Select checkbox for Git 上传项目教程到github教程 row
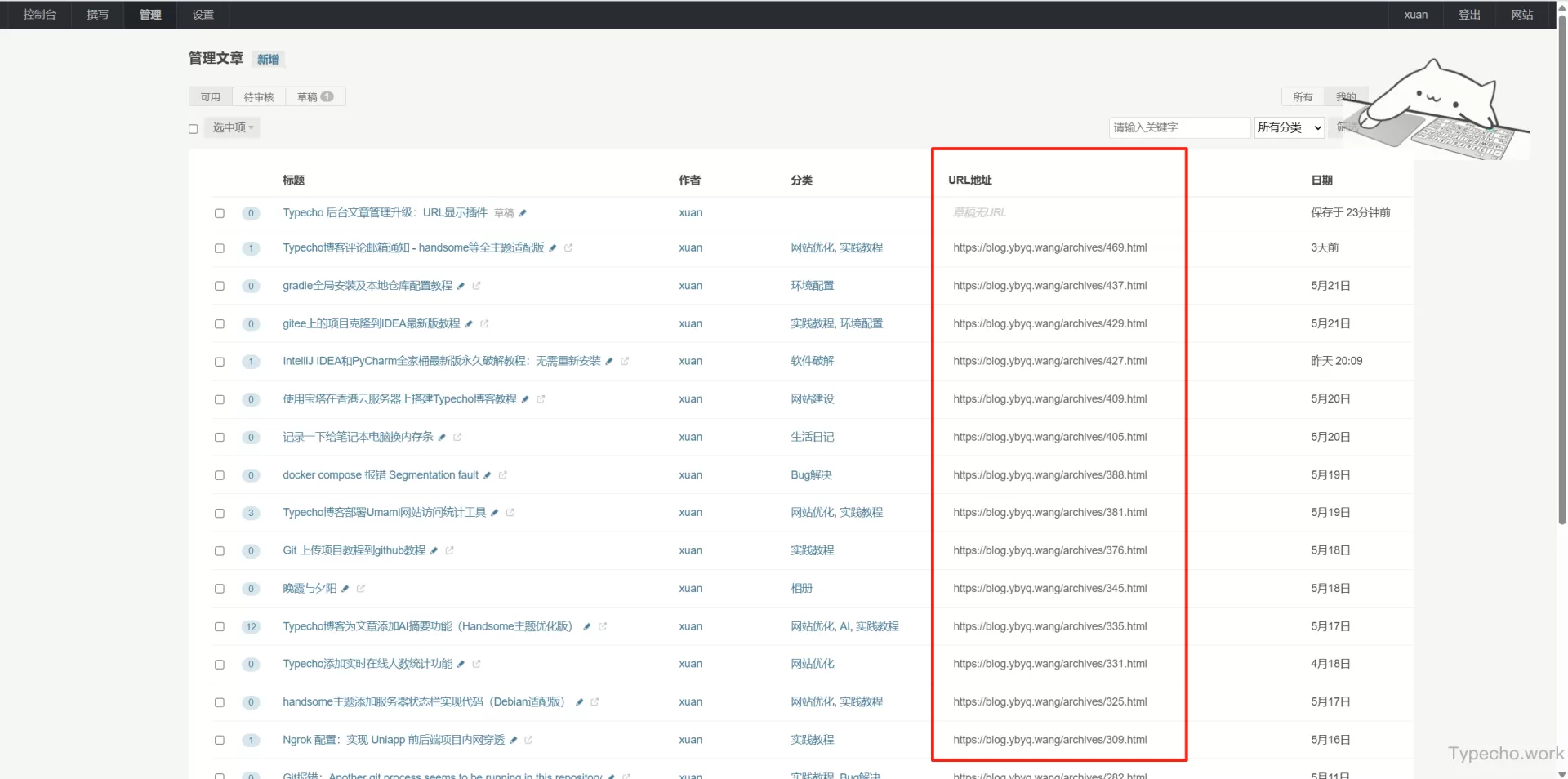This screenshot has height=779, width=1568. 220,551
